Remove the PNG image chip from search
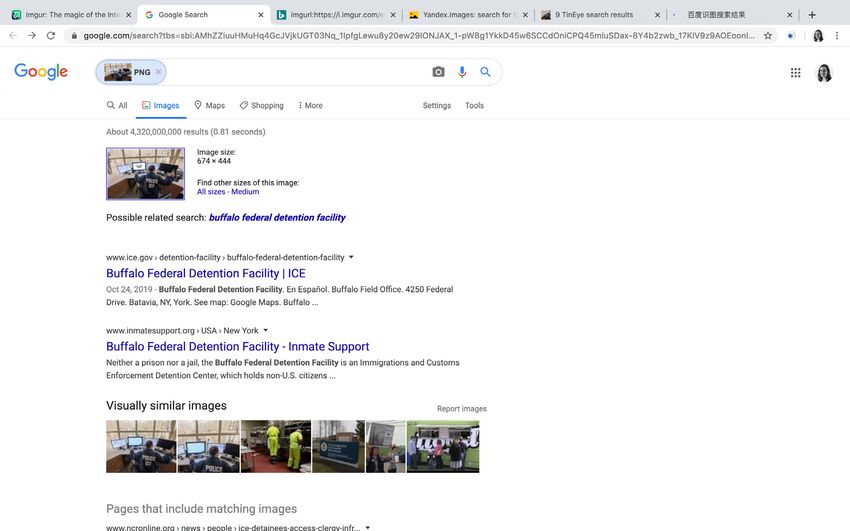 (x=158, y=72)
